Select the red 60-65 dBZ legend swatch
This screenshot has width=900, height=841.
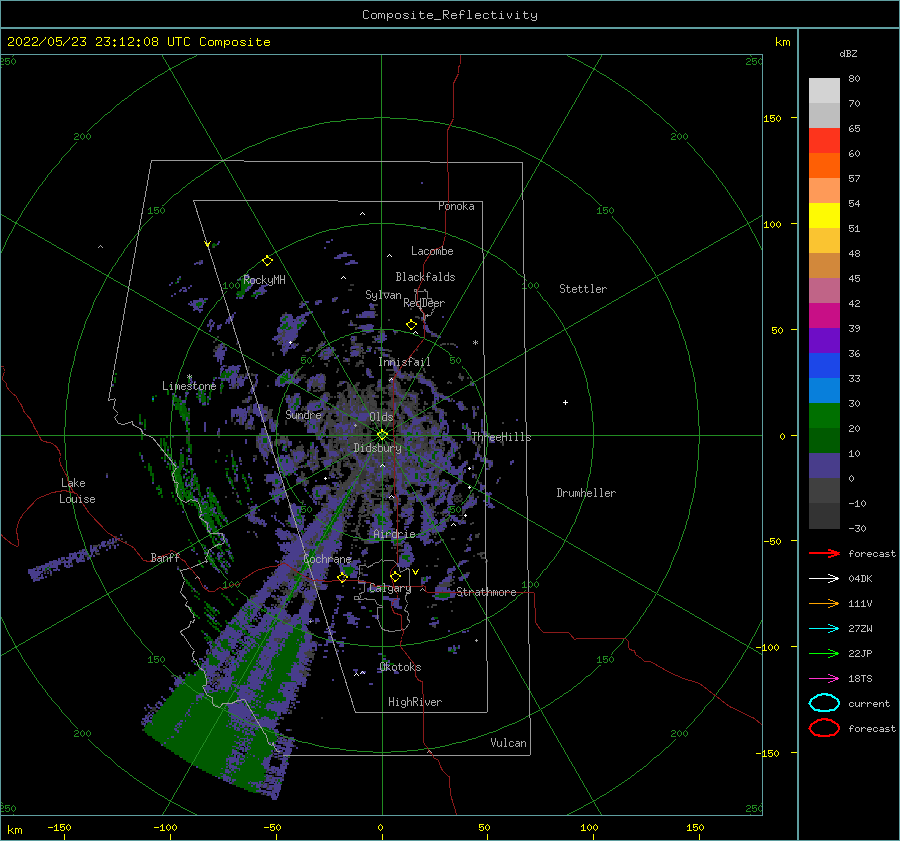824,141
